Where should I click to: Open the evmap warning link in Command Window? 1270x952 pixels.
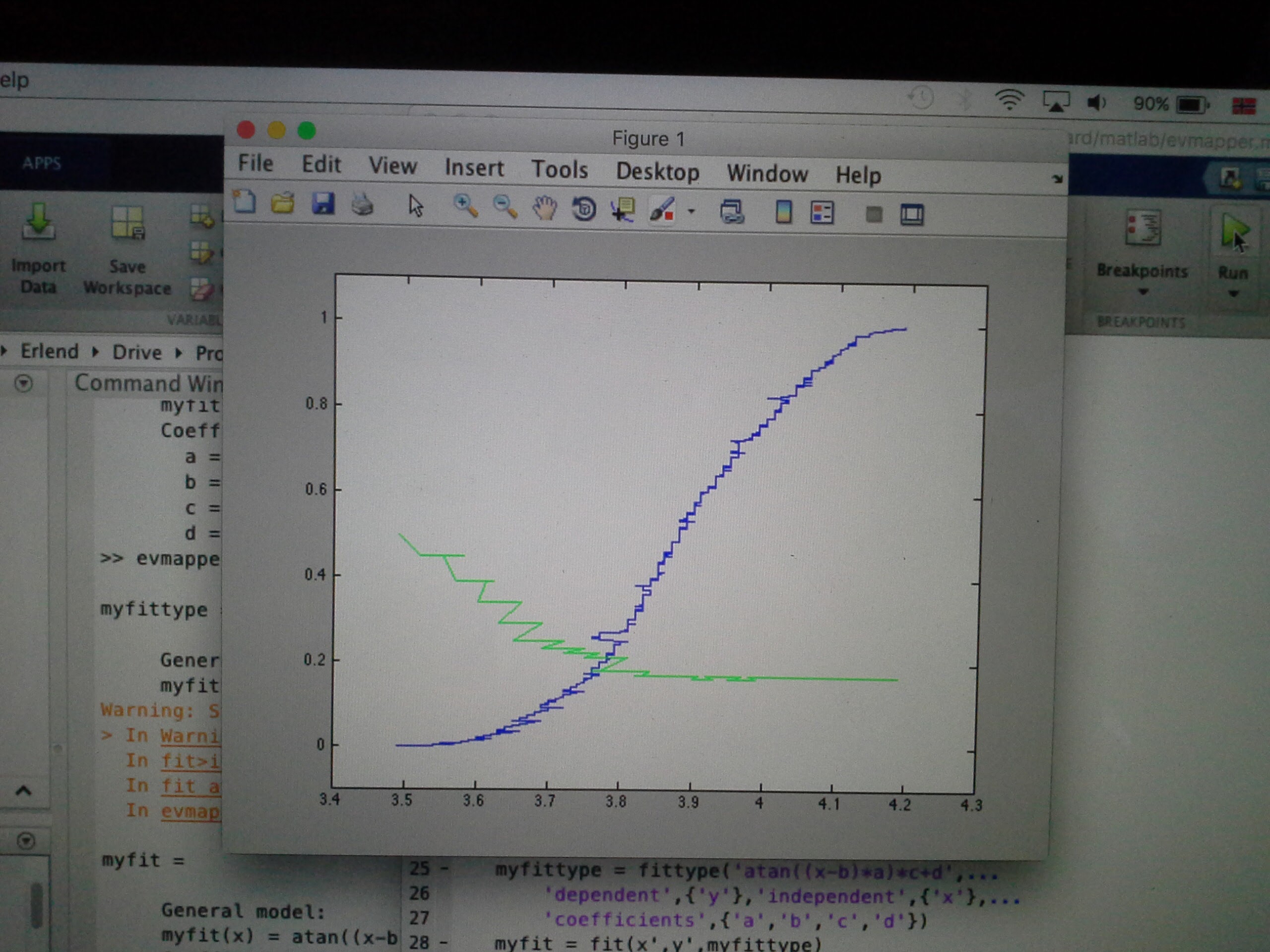tap(190, 811)
